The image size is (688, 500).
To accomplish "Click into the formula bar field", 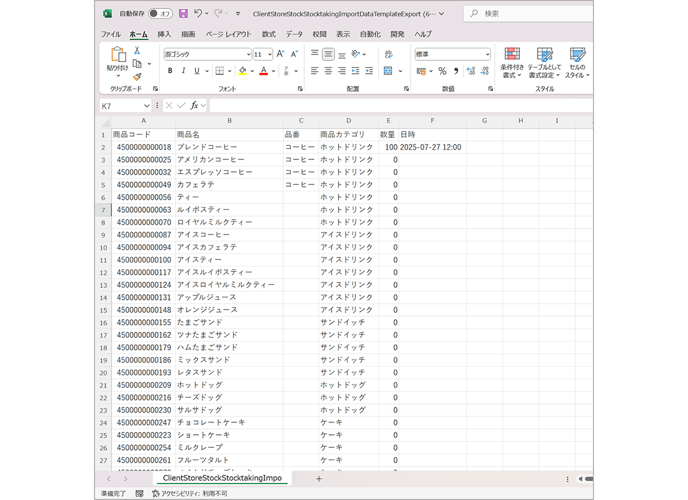I will pos(401,106).
